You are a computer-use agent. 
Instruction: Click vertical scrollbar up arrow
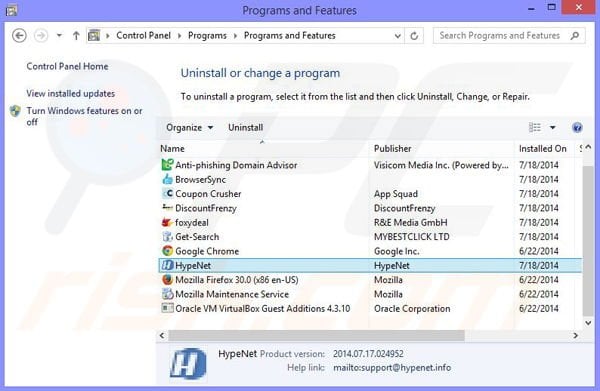pyautogui.click(x=589, y=147)
